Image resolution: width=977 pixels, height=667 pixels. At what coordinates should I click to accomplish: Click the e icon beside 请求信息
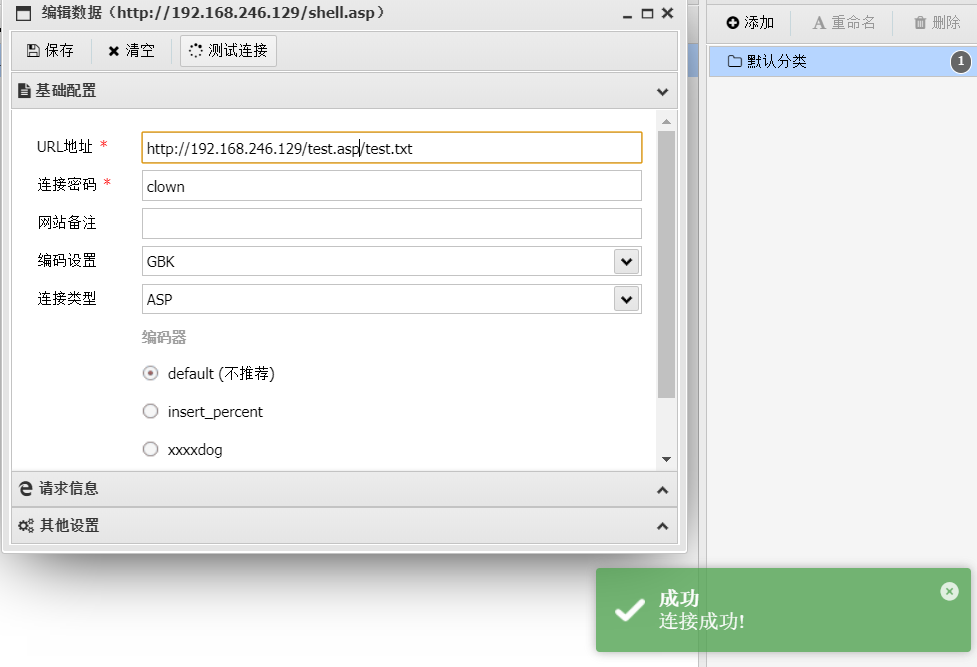coord(26,489)
